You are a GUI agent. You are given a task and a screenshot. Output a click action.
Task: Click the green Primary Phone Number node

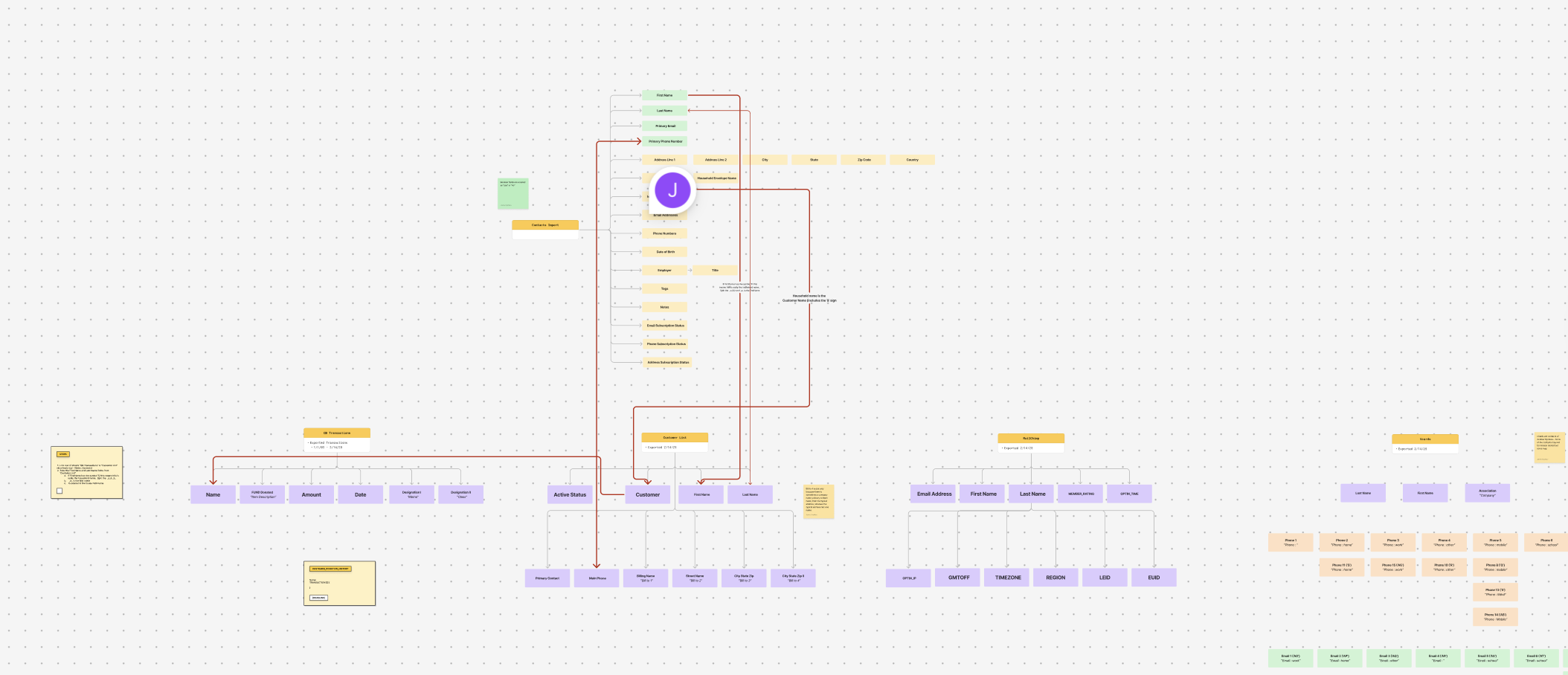click(x=664, y=141)
